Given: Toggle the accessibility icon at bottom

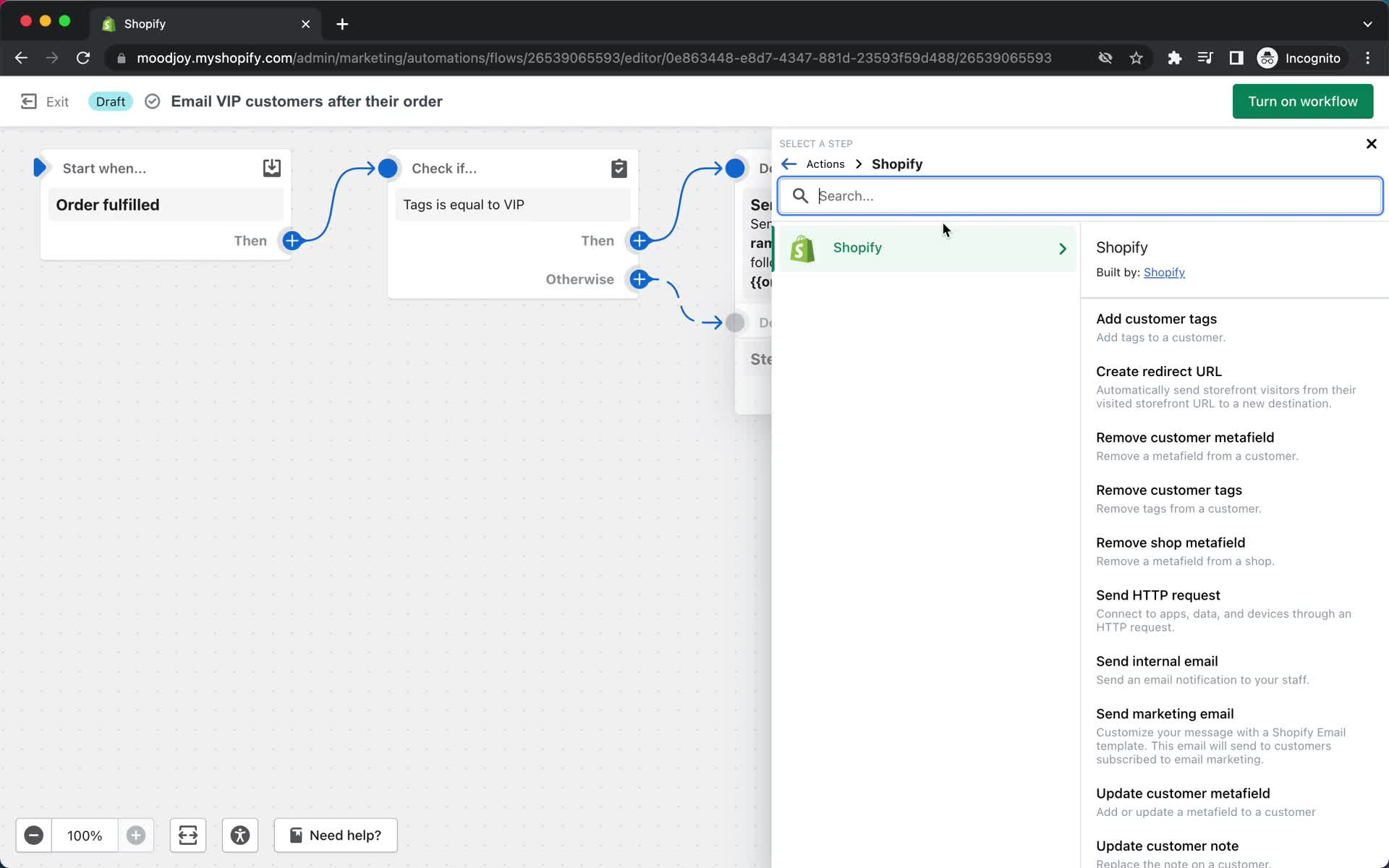Looking at the screenshot, I should (x=239, y=835).
